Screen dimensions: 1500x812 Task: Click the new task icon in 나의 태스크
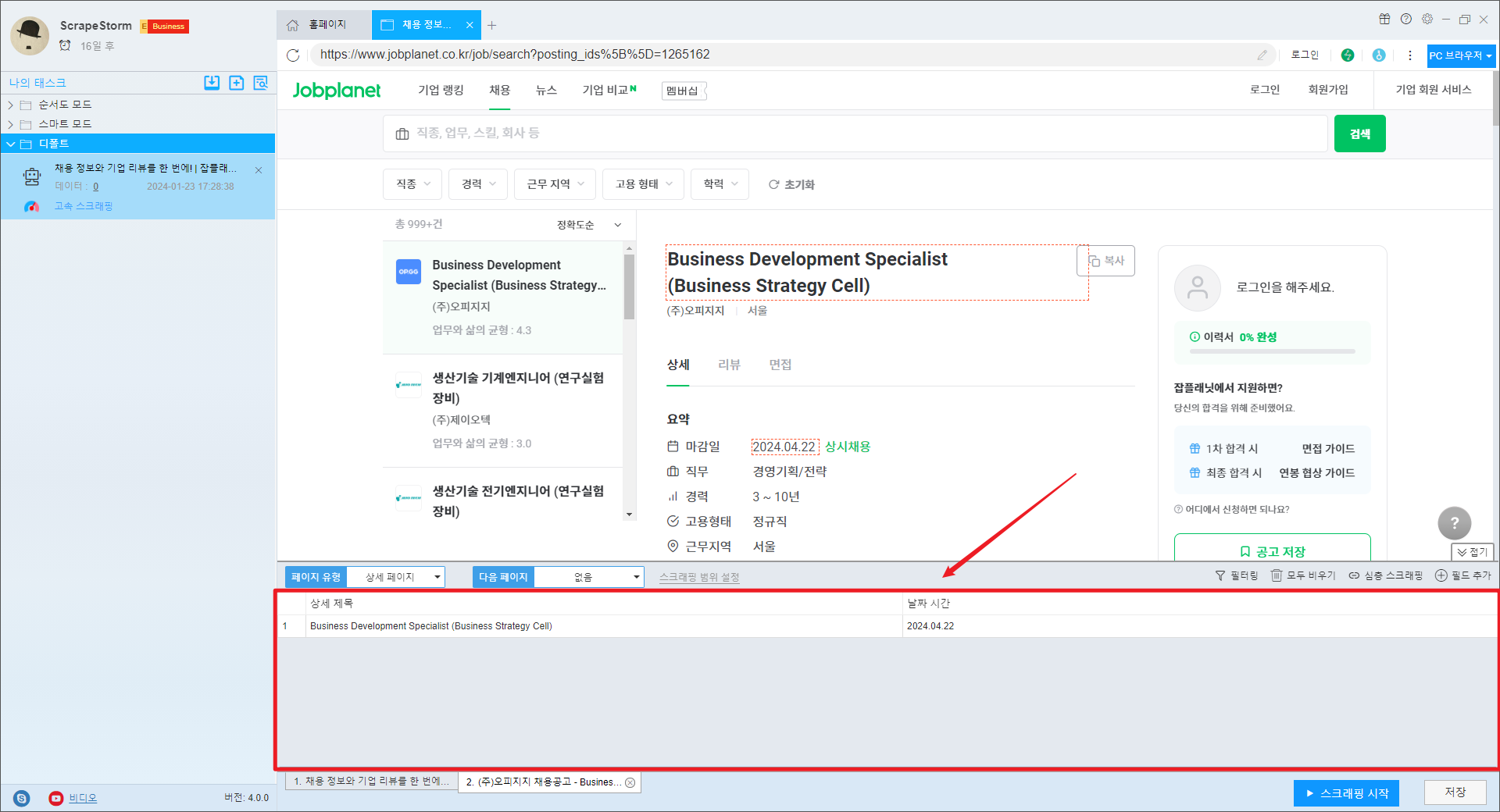(237, 83)
